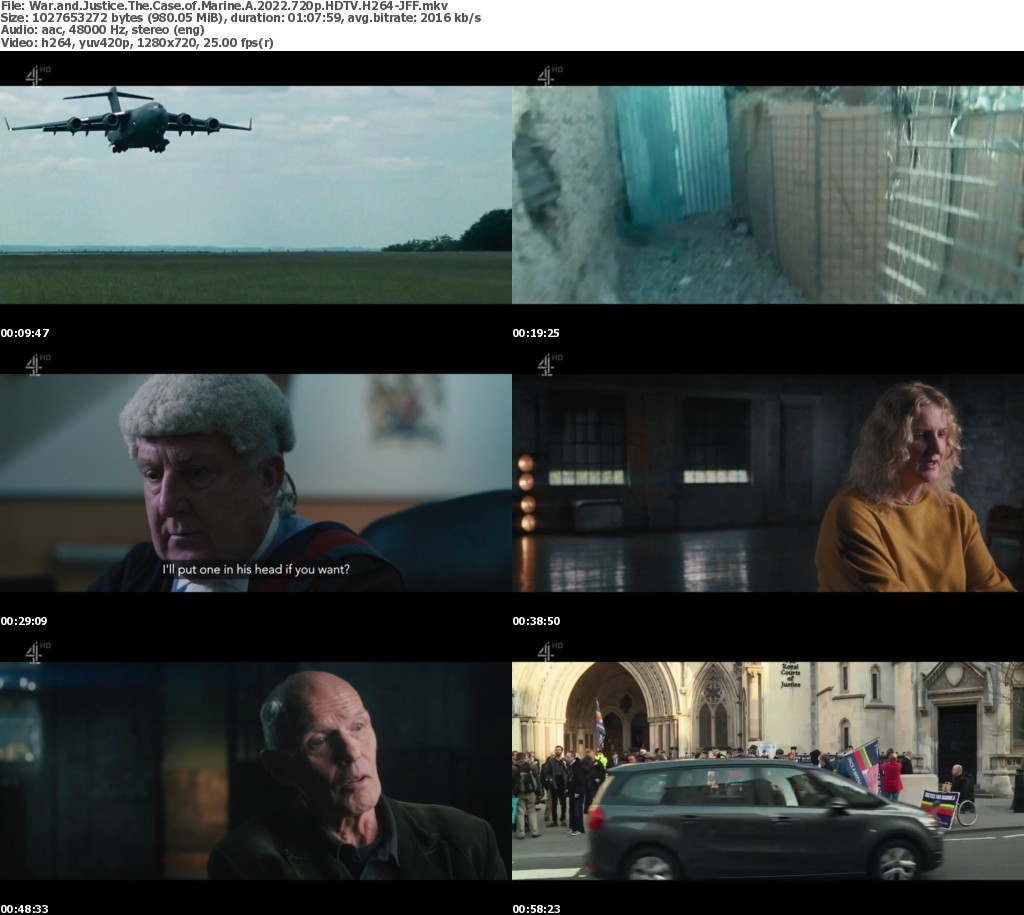Click the Channel 4 HD logo above the corrugated fence frame
Image resolution: width=1024 pixels, height=915 pixels.
pyautogui.click(x=549, y=75)
